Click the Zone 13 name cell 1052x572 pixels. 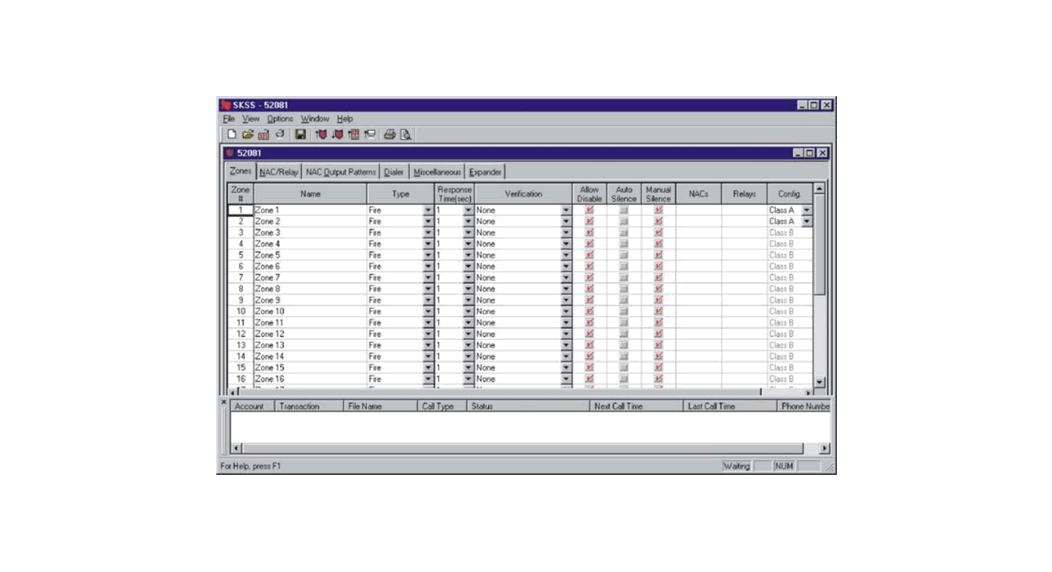pos(310,345)
